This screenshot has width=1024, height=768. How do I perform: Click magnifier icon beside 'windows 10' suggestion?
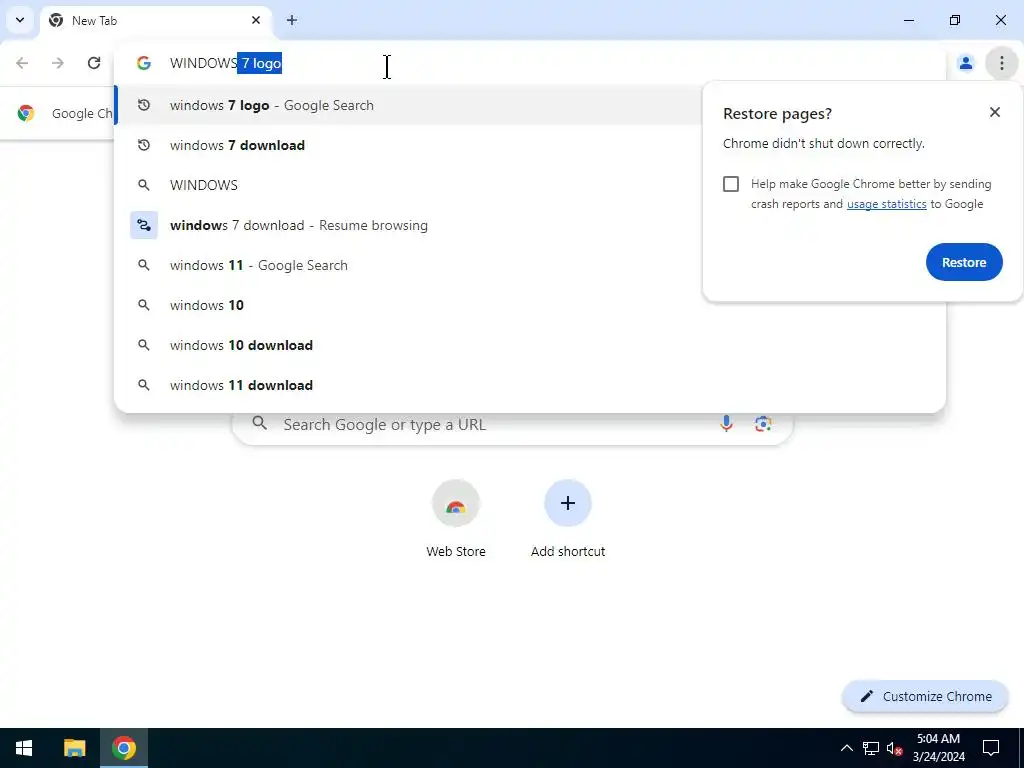click(144, 305)
